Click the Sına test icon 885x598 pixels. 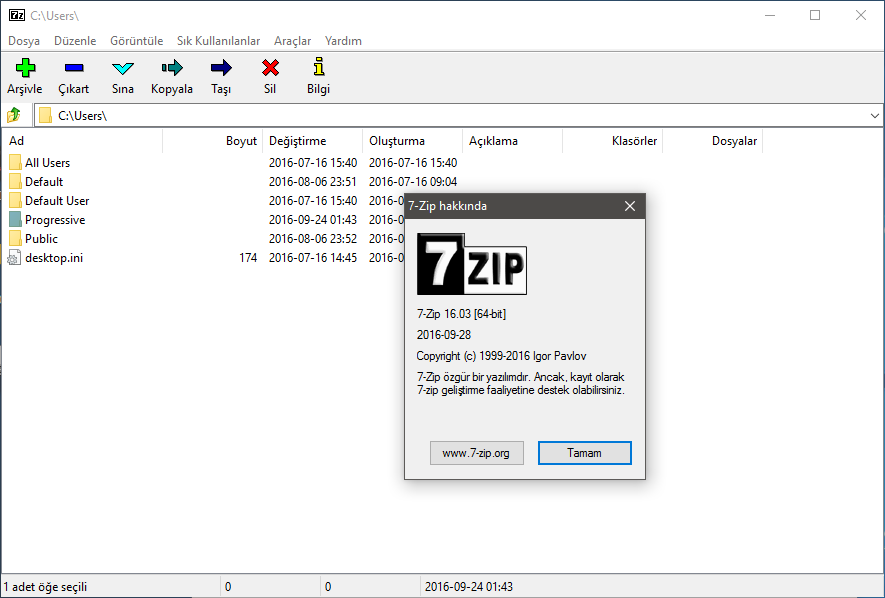tap(122, 68)
